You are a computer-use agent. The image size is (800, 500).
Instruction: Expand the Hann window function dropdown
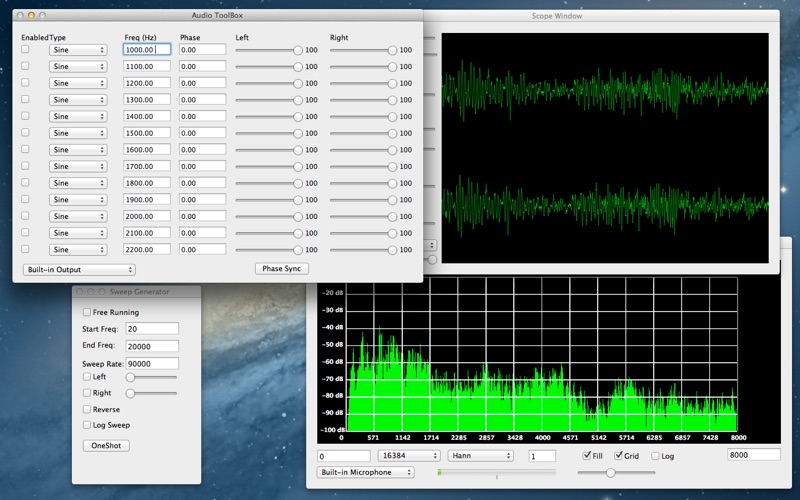coord(480,456)
